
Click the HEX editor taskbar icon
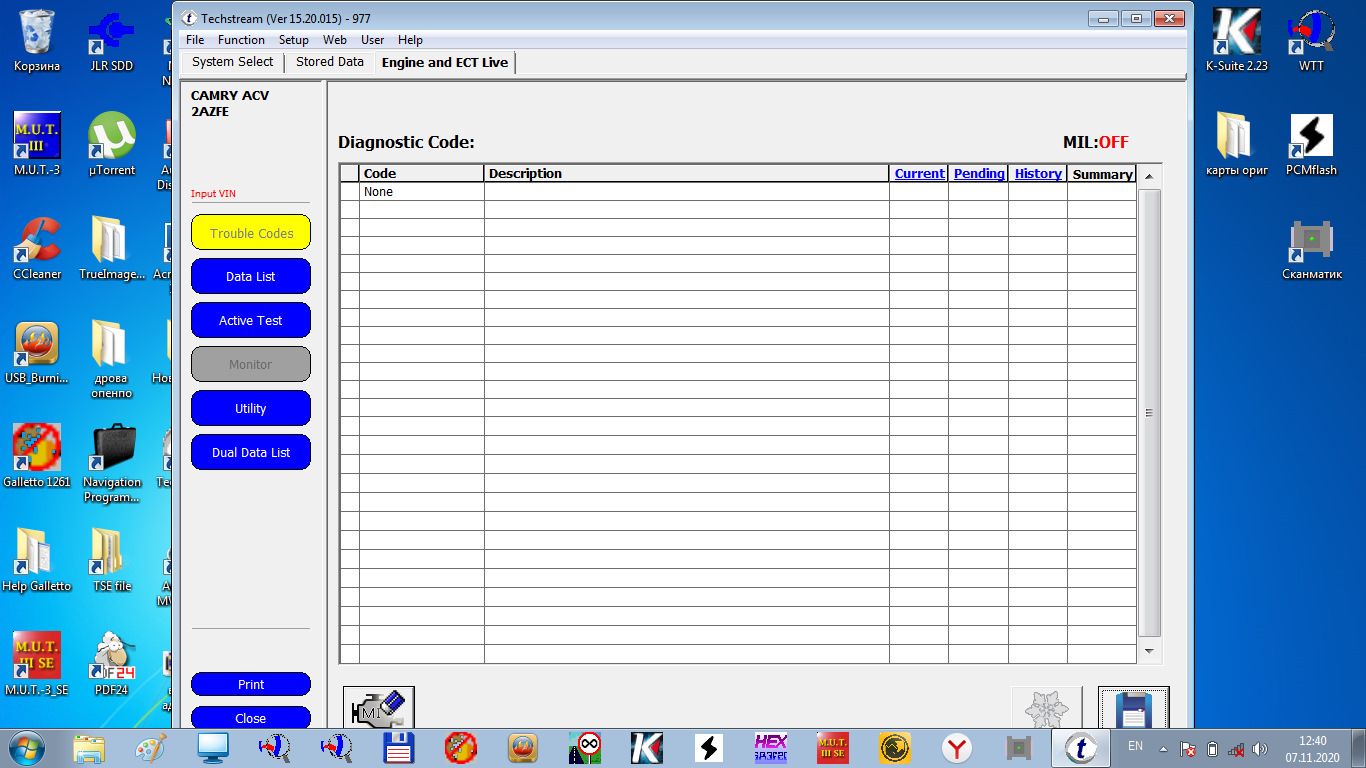(770, 747)
